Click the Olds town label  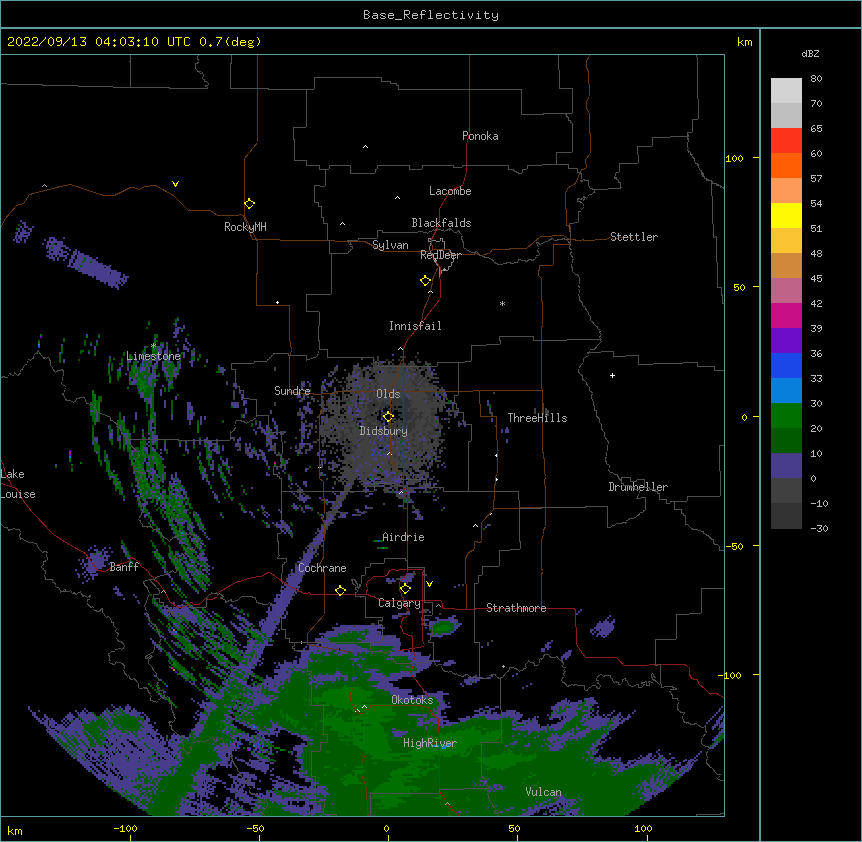coord(388,394)
